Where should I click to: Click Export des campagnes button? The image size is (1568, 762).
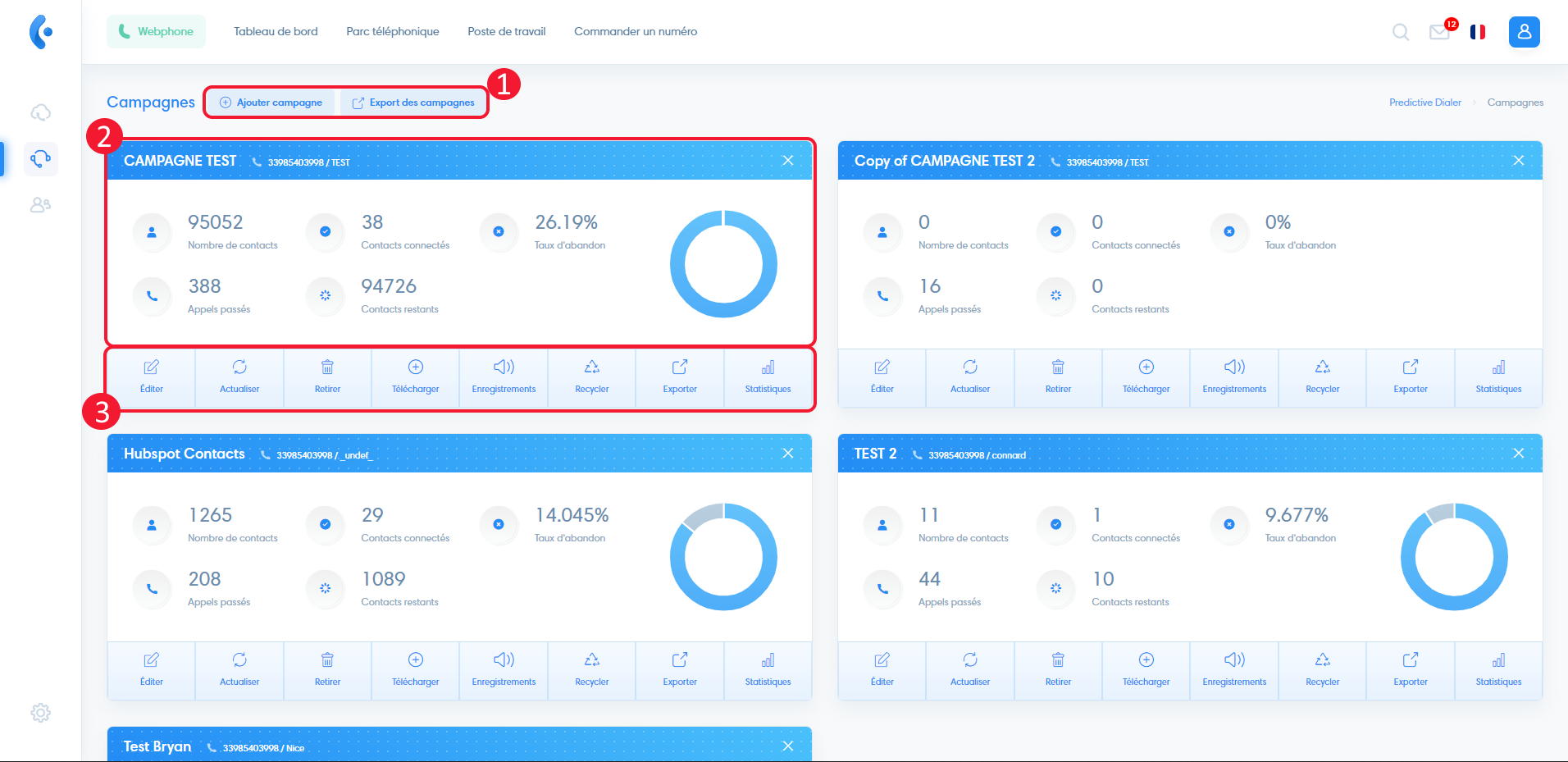[413, 103]
